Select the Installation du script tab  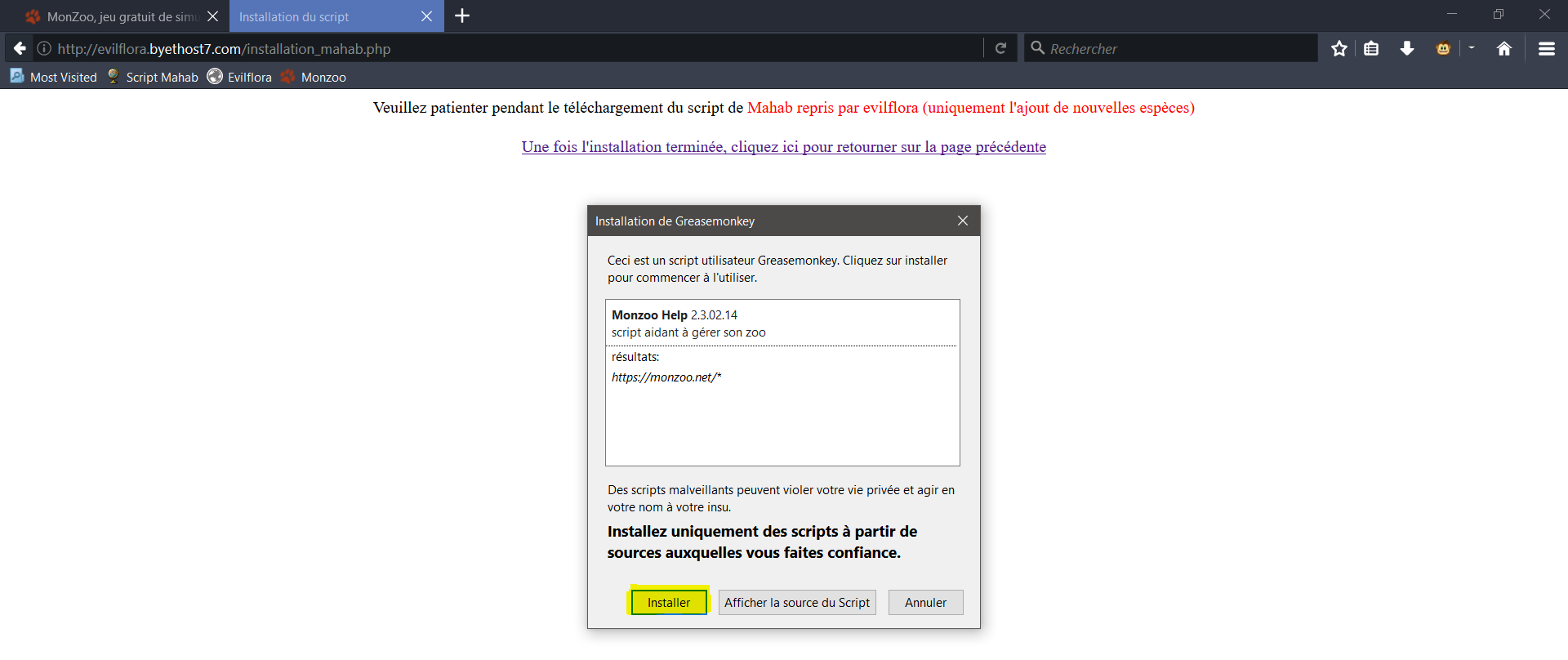click(x=336, y=16)
